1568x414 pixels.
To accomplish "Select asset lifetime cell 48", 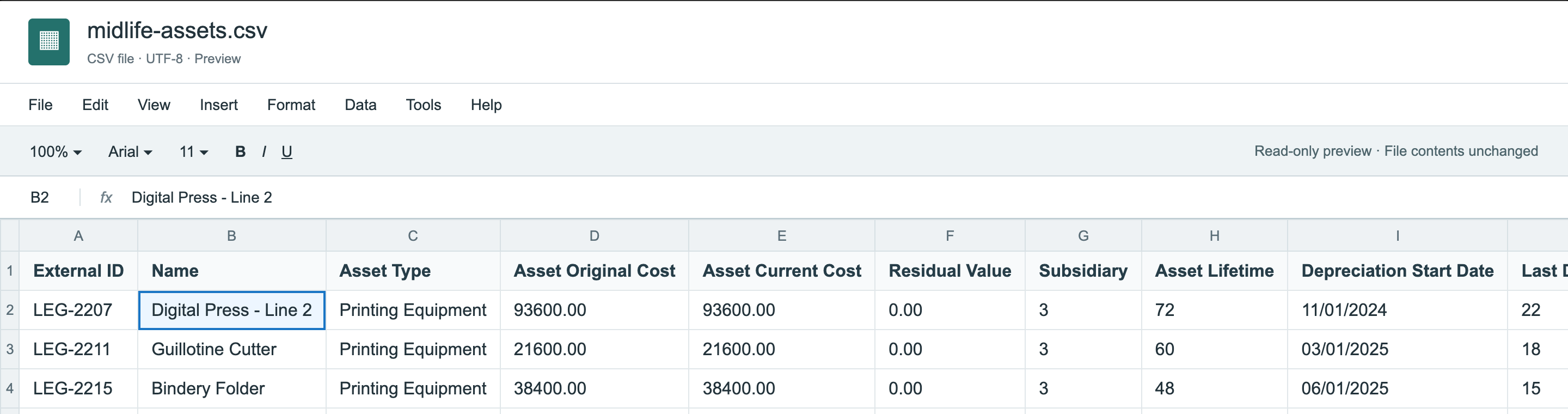I will 1214,388.
